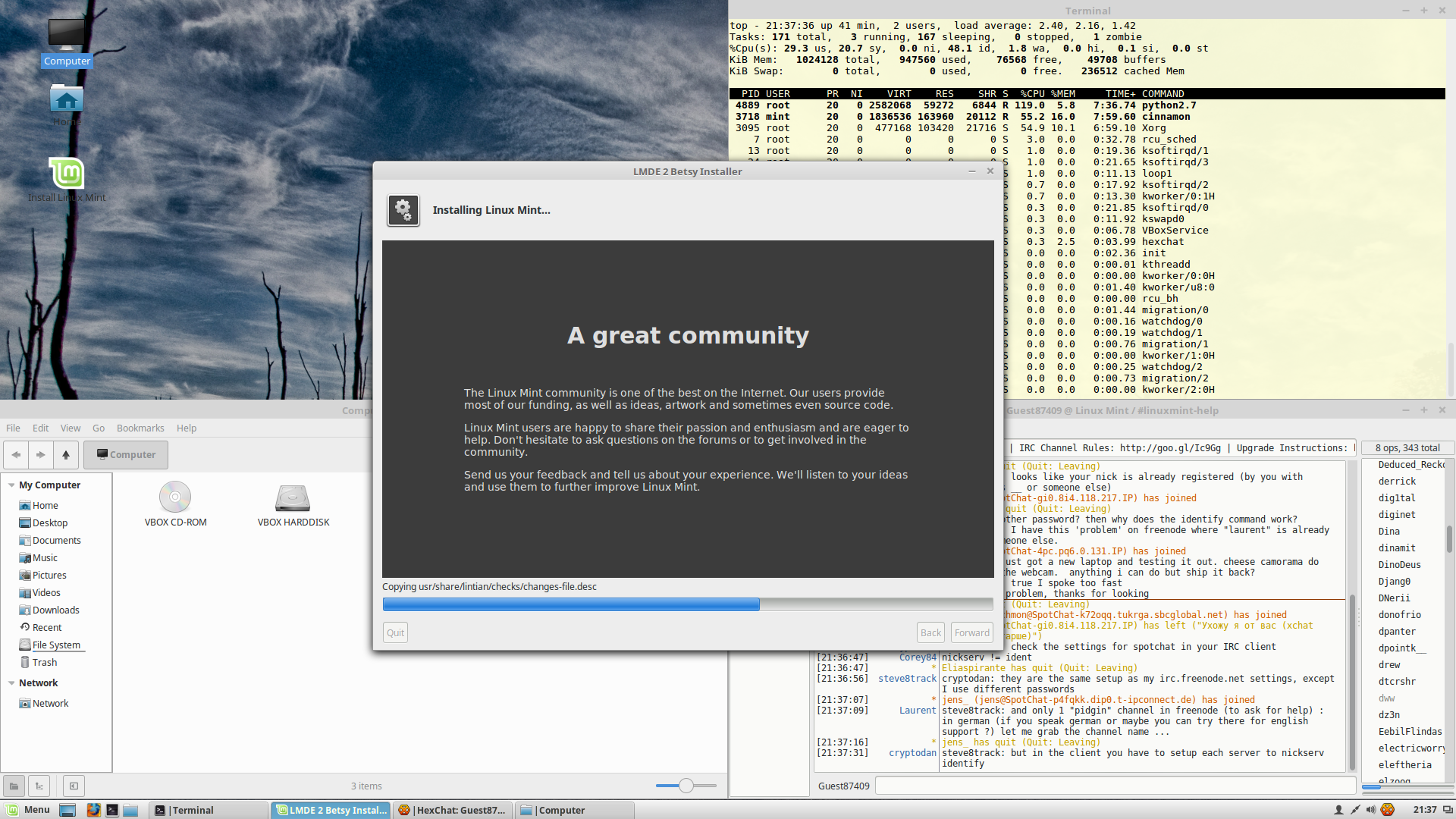Launch Terminal from the panel launcher
This screenshot has height=819, width=1456.
[112, 810]
